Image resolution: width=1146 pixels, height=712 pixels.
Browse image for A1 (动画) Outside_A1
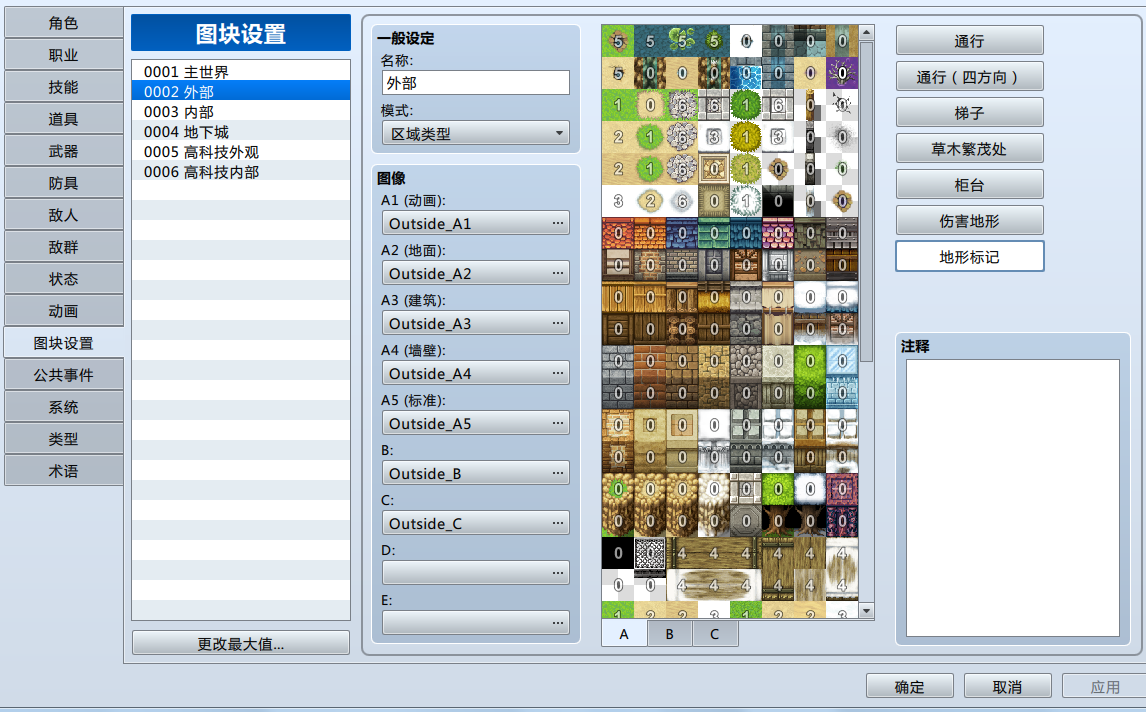click(475, 223)
